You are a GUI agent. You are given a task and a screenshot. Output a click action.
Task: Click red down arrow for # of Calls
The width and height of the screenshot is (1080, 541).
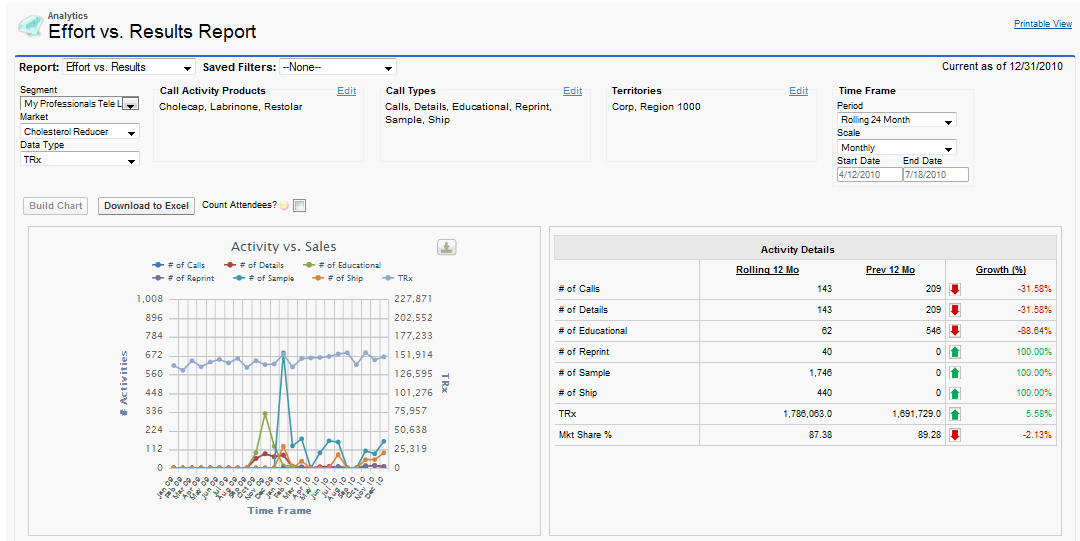click(954, 289)
